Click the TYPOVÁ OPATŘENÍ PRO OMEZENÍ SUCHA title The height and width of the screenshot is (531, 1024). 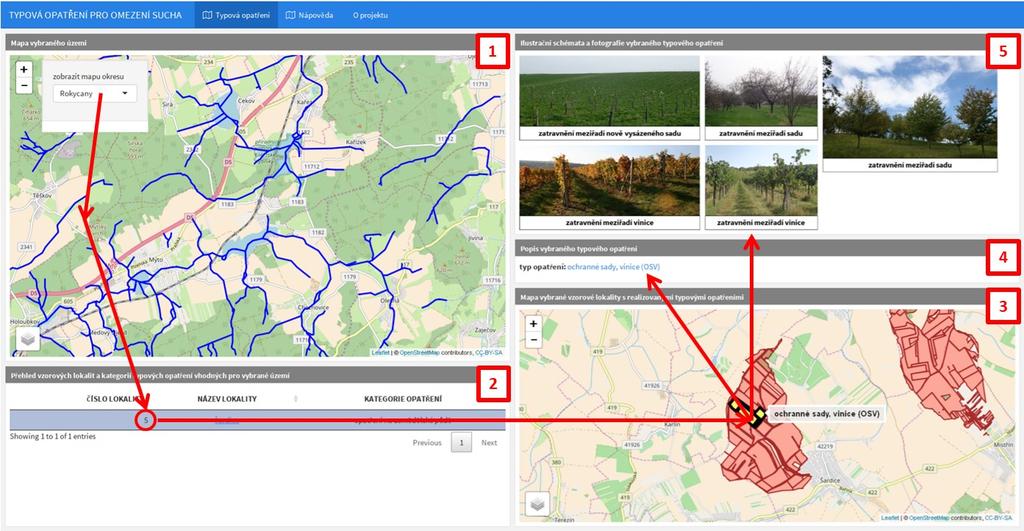[x=95, y=15]
